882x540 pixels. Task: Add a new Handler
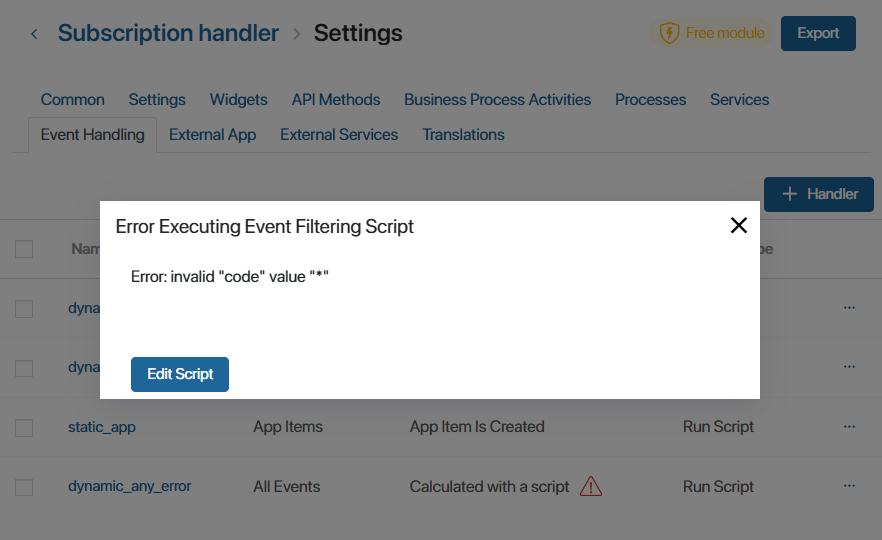click(x=818, y=194)
